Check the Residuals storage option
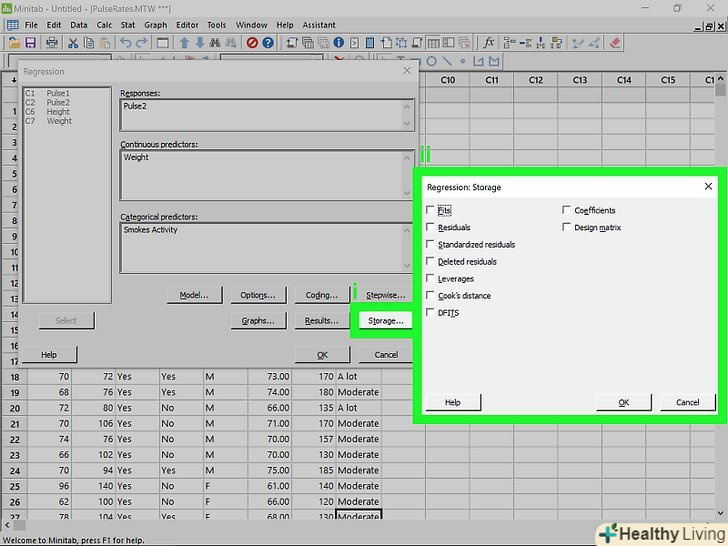This screenshot has height=546, width=728. 431,228
